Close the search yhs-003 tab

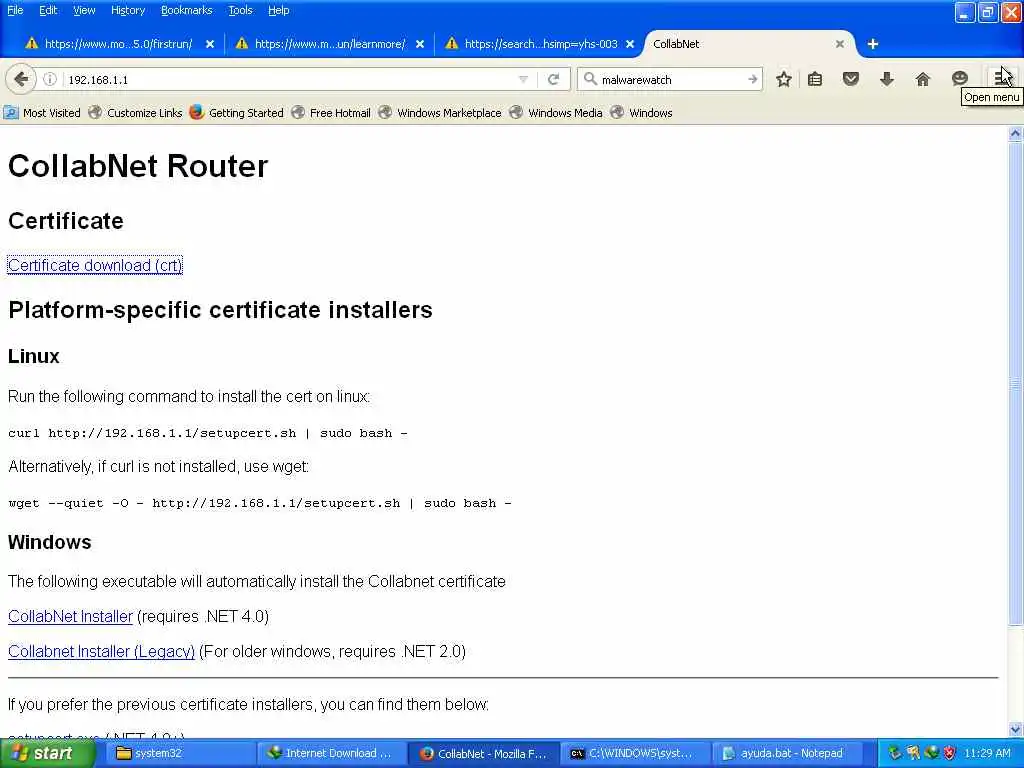[x=630, y=44]
